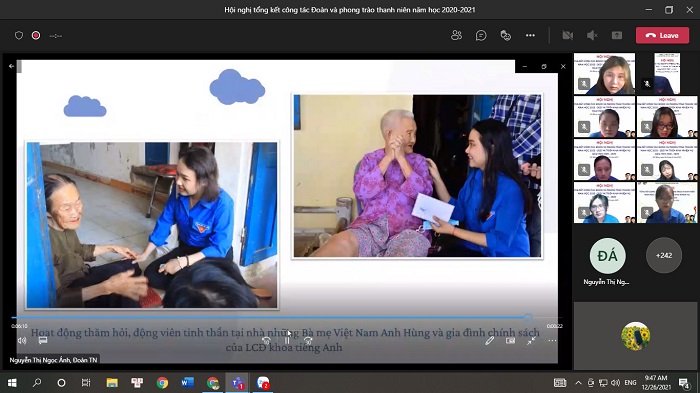The height and width of the screenshot is (393, 700).
Task: Open the second Chrome profile taskbar icon
Action: [212, 383]
